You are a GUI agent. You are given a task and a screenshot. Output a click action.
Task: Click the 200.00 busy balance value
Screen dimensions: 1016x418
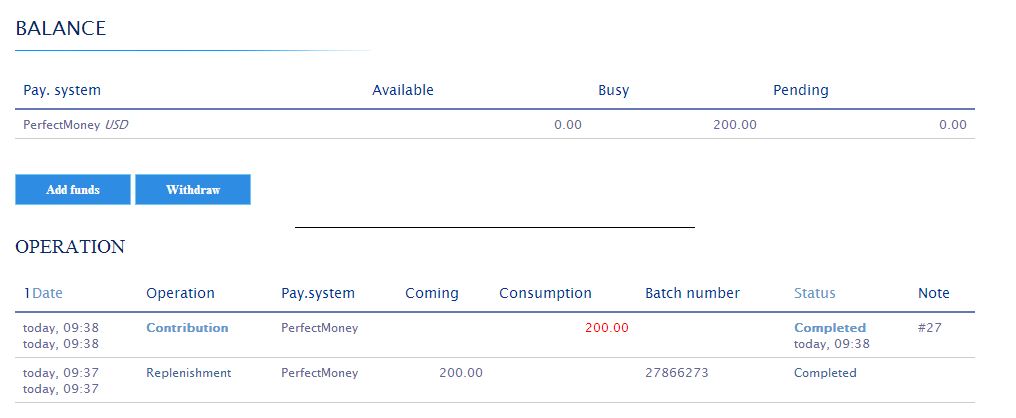pos(735,125)
